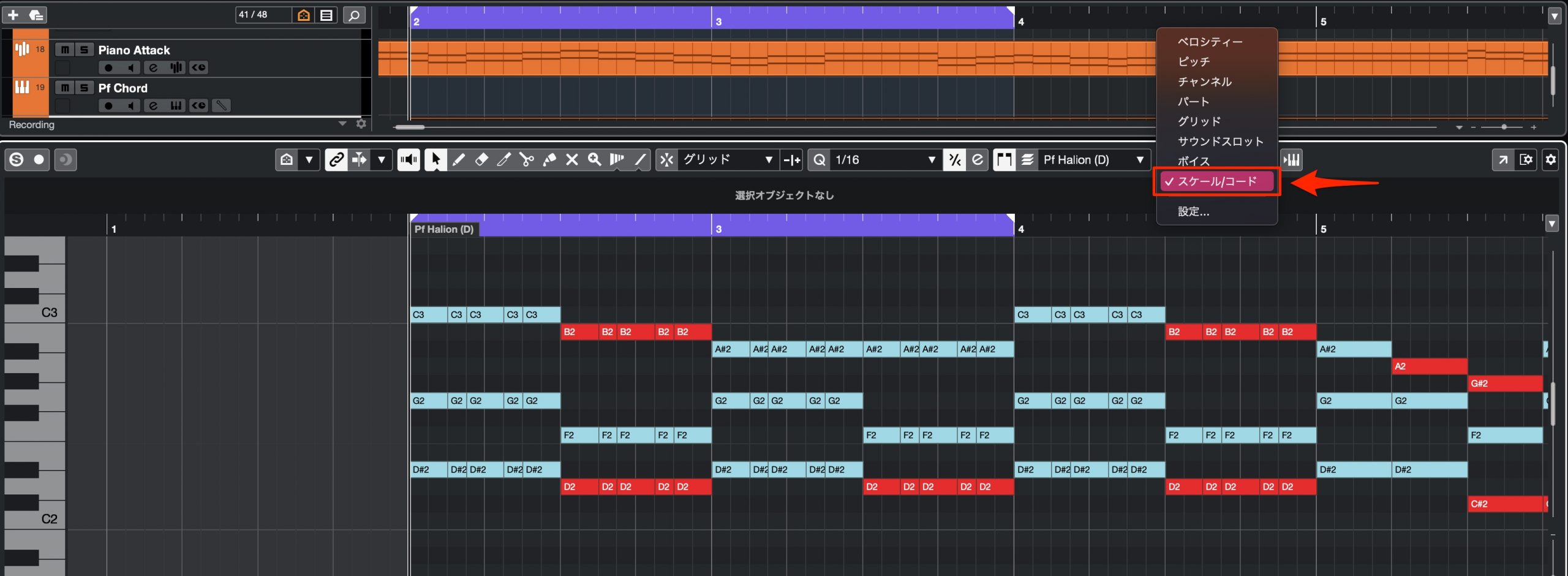Image resolution: width=1568 pixels, height=576 pixels.
Task: Select the Erase tool
Action: point(481,160)
